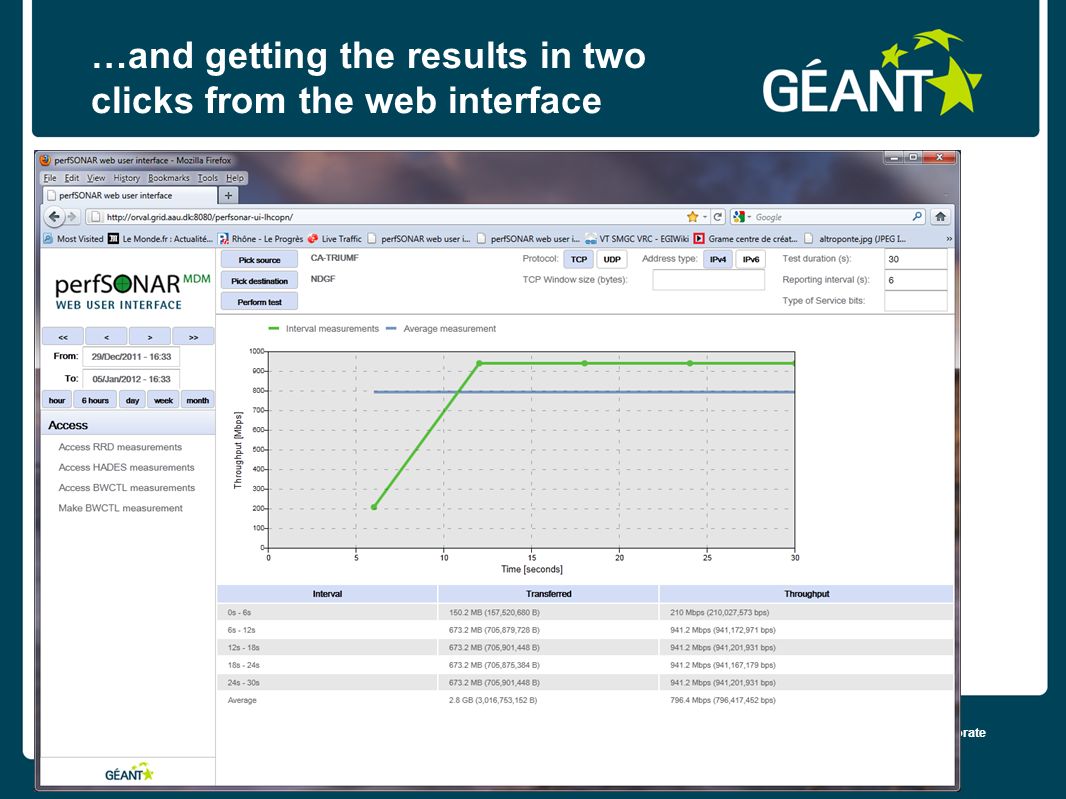
Task: Open the Rhône - Le Progrès bookmark
Action: point(261,239)
